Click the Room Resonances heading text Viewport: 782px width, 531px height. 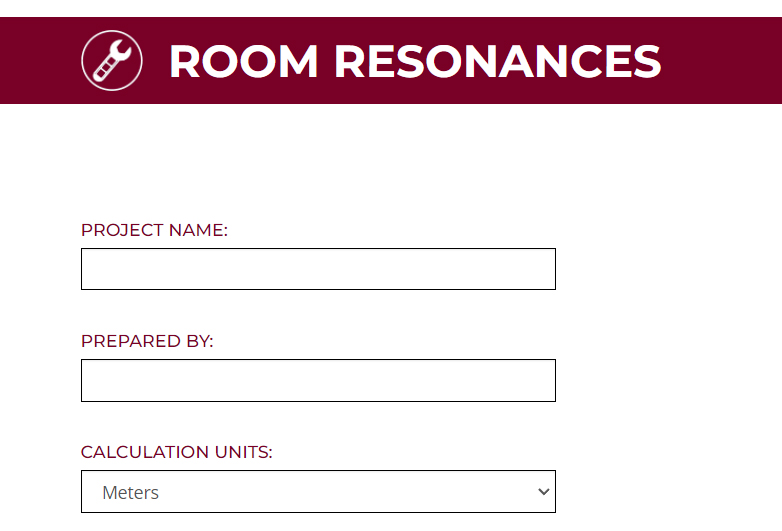click(414, 61)
